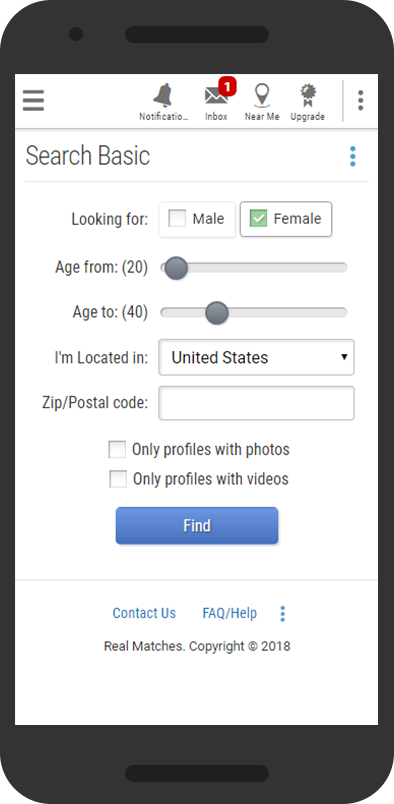Open the top bar overflow dots menu

[x=361, y=100]
